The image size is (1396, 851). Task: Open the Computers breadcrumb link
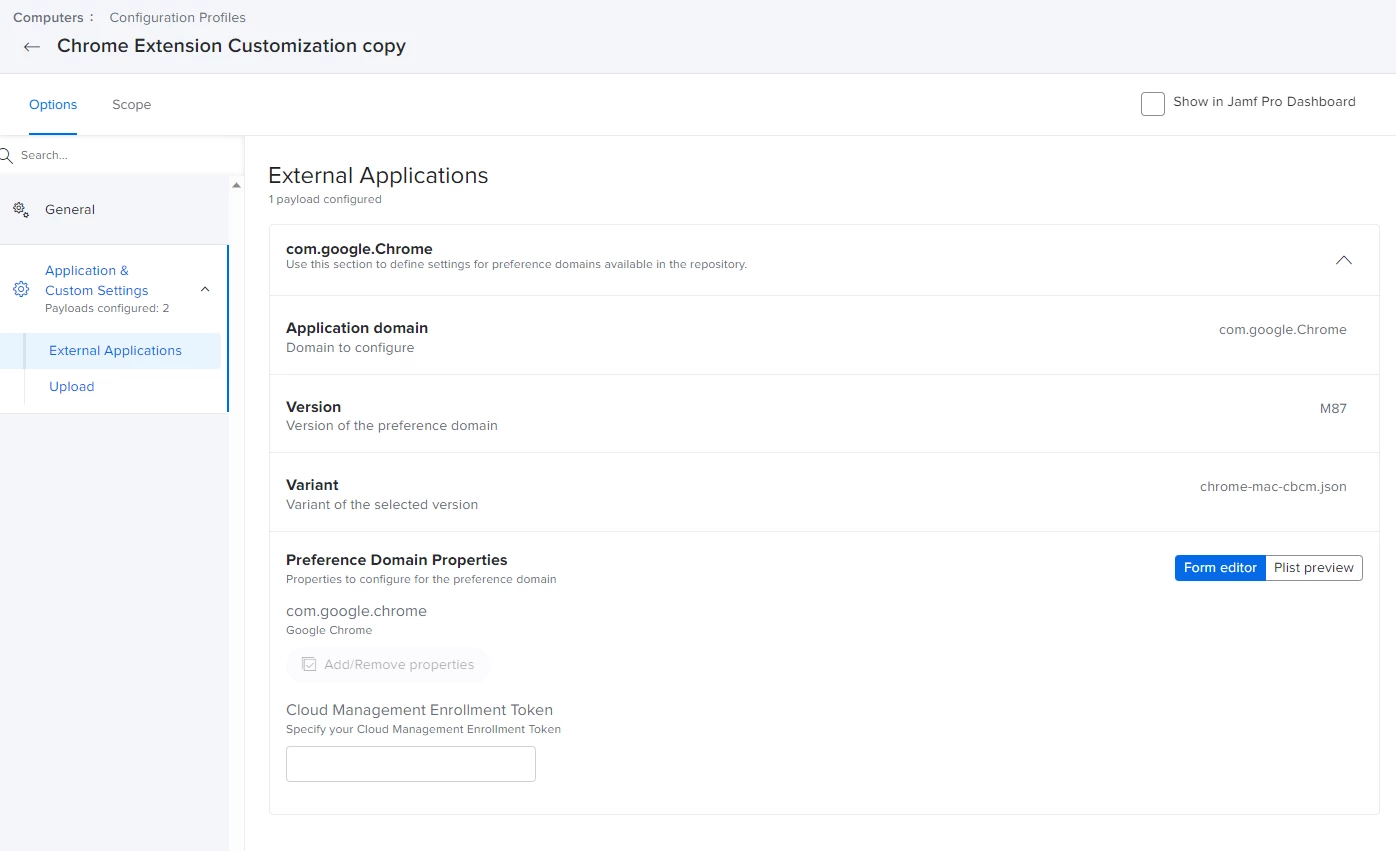click(x=48, y=17)
